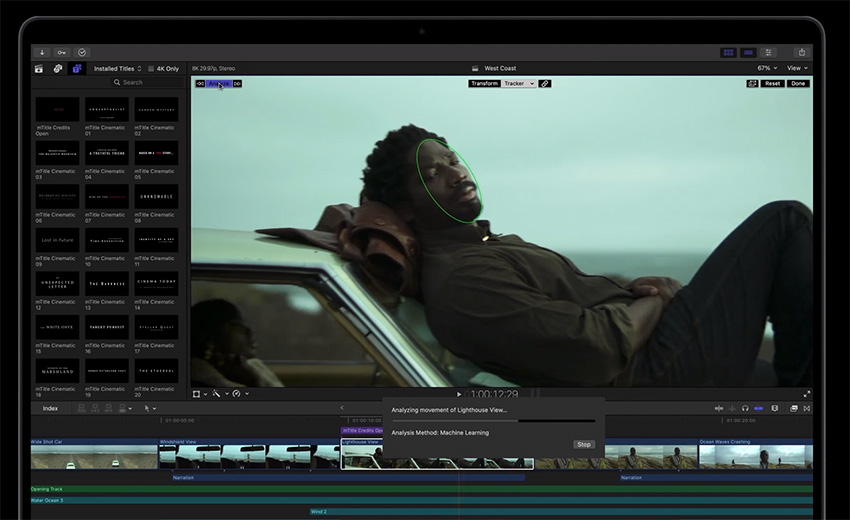Click the connect clip edit icon

point(81,408)
